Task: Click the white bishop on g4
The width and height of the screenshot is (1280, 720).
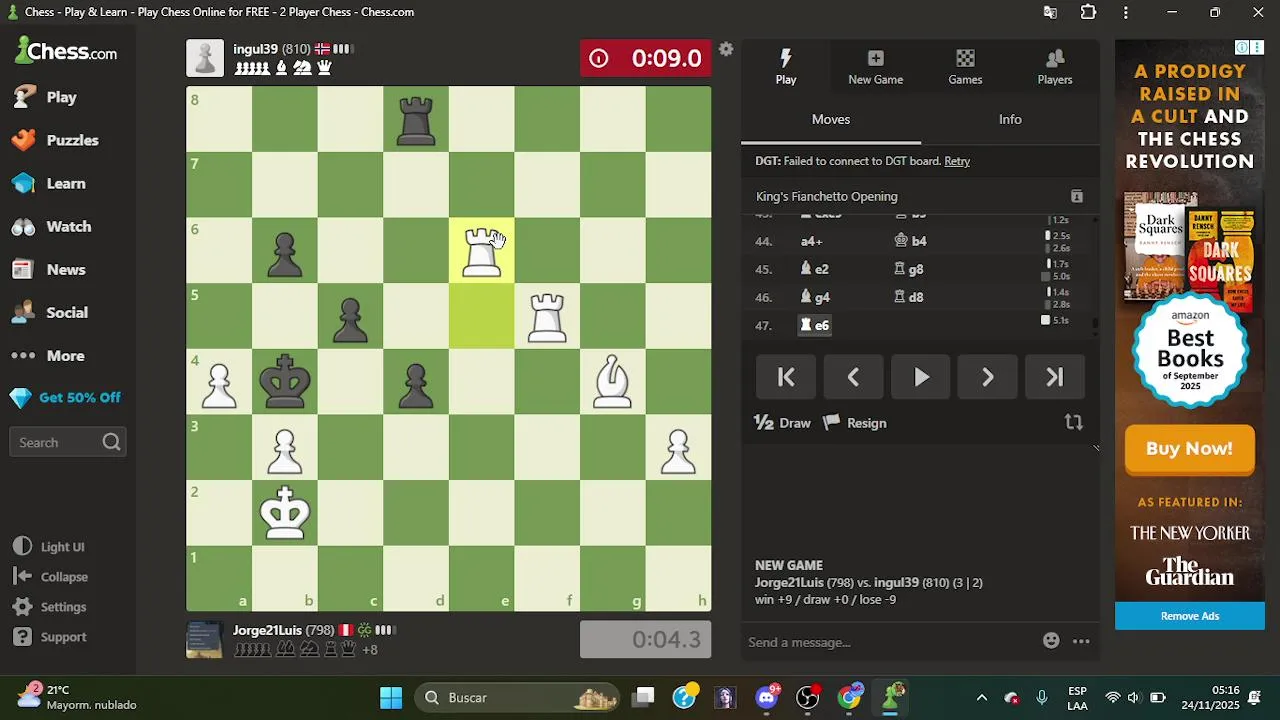Action: coord(613,382)
